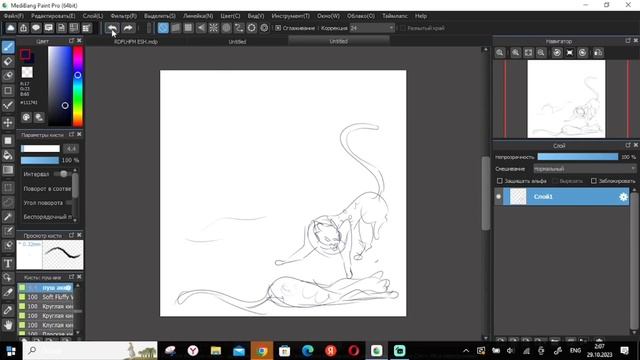Select the Bucket fill tool

coord(8,155)
